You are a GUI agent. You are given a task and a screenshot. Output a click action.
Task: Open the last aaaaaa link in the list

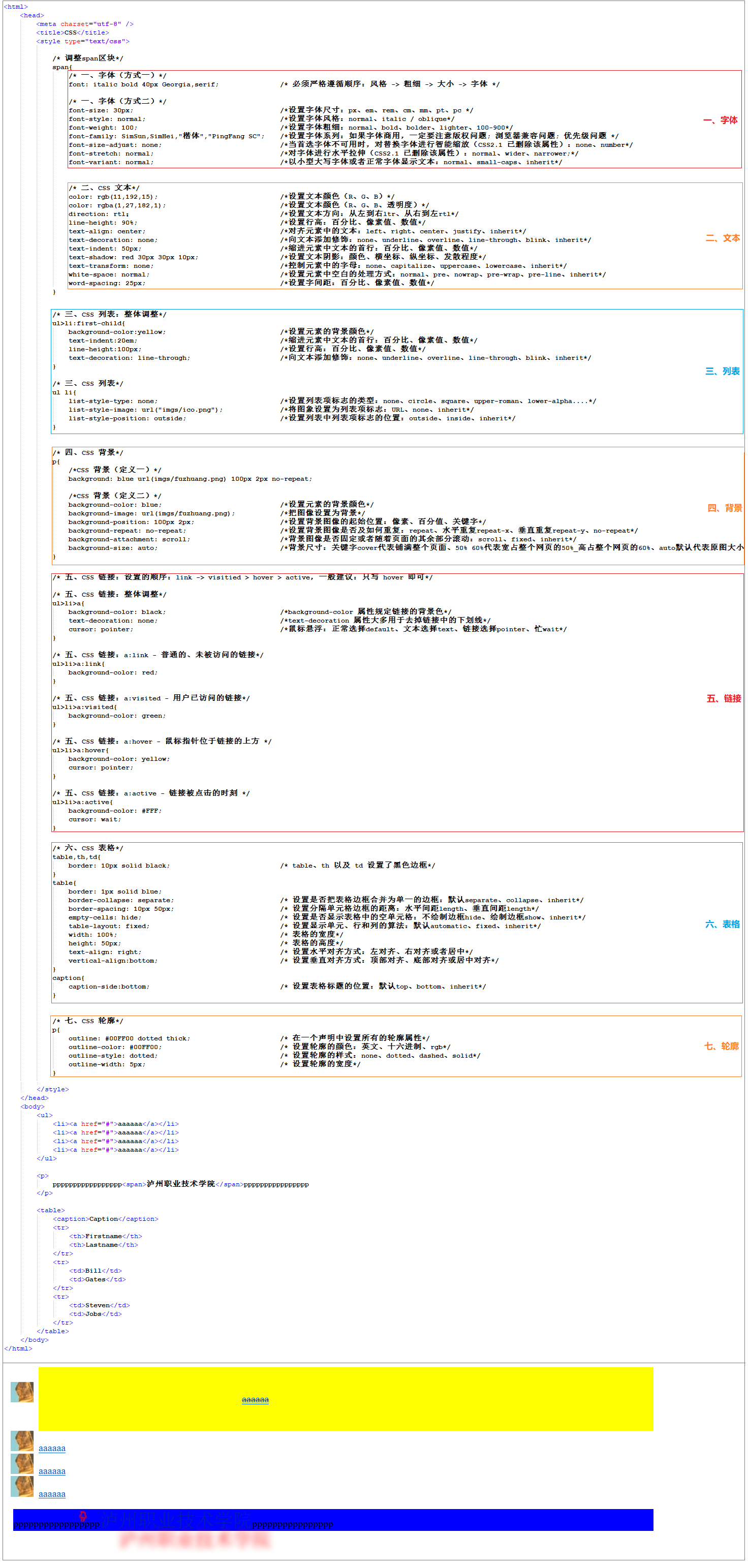(x=52, y=1494)
